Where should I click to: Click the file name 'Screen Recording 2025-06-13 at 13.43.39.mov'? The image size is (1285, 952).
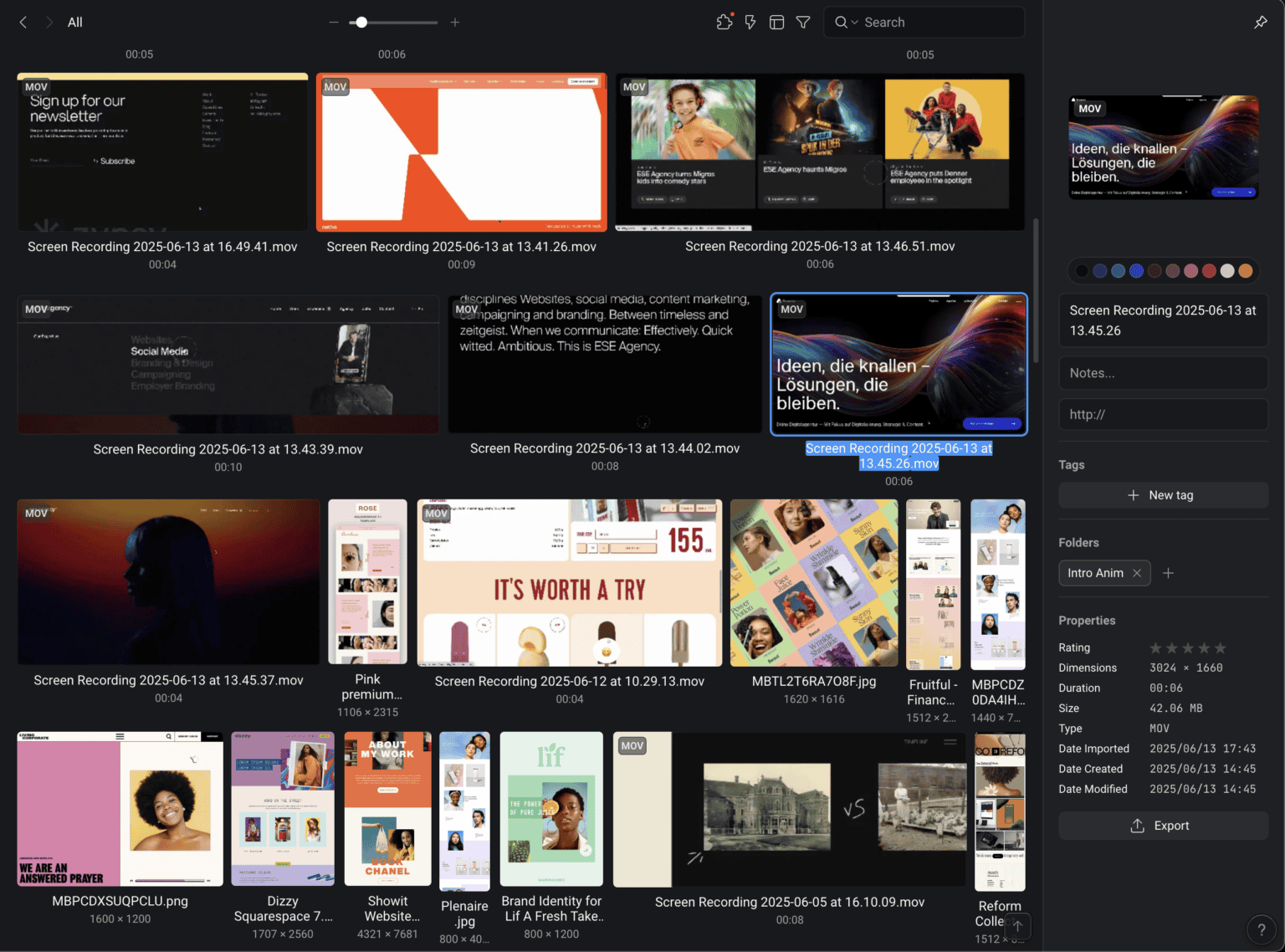(x=228, y=449)
